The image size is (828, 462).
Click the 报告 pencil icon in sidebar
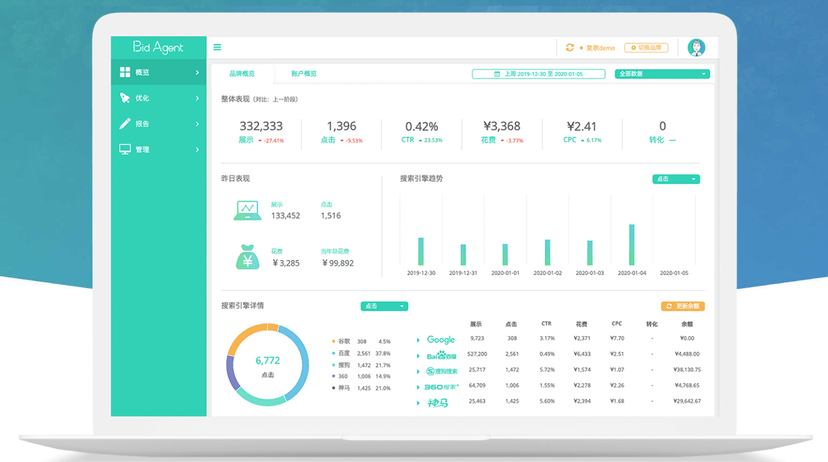coord(125,124)
